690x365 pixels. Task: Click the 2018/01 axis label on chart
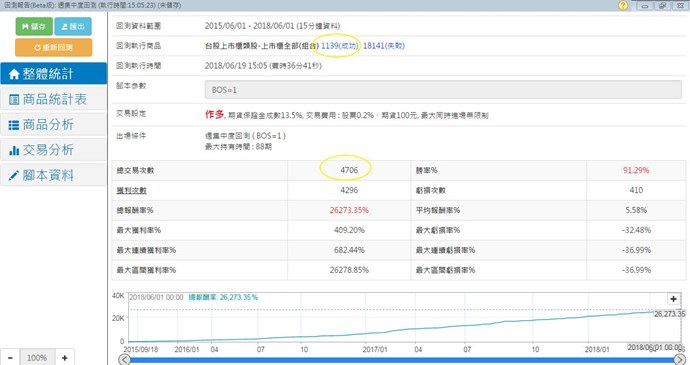(x=597, y=349)
